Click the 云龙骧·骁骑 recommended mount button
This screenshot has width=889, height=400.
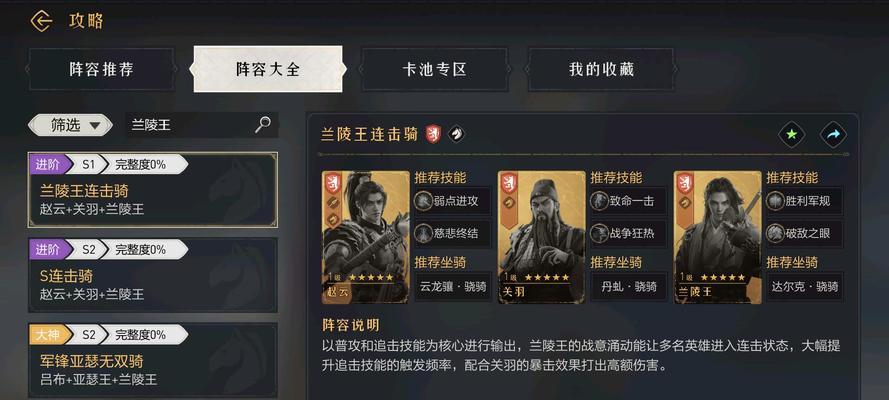click(453, 287)
